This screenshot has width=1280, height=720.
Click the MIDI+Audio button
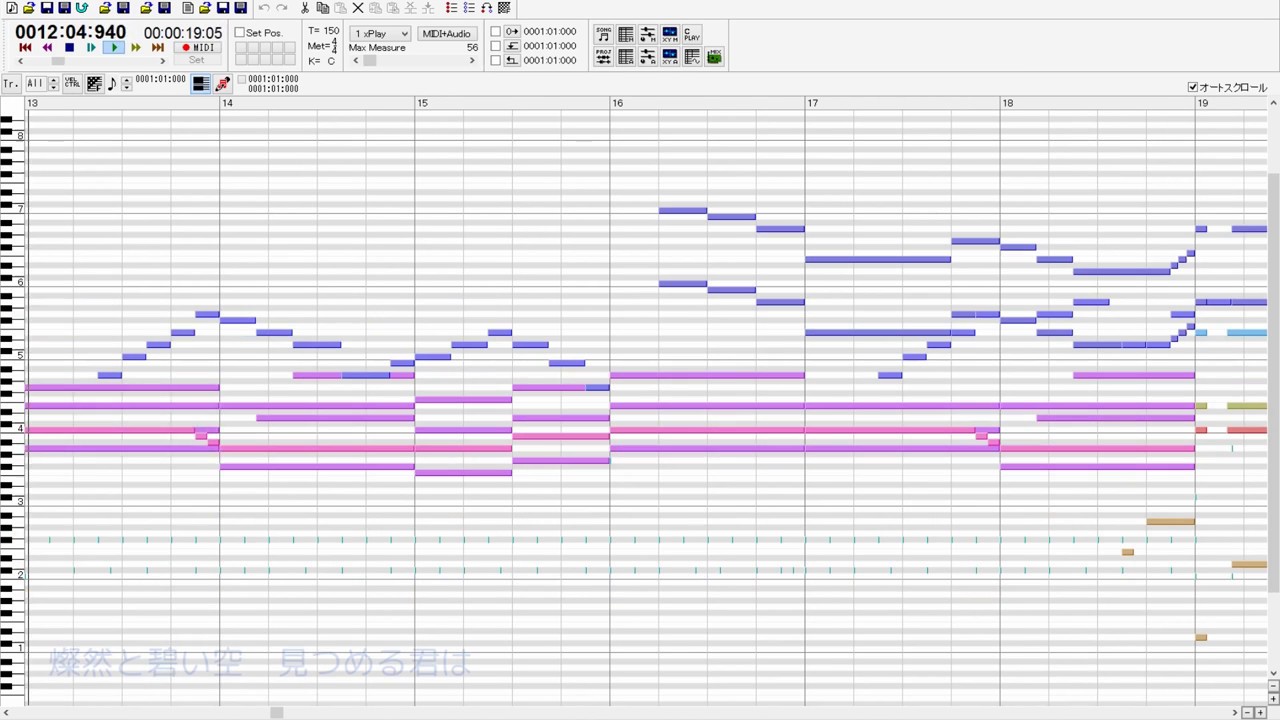click(446, 34)
